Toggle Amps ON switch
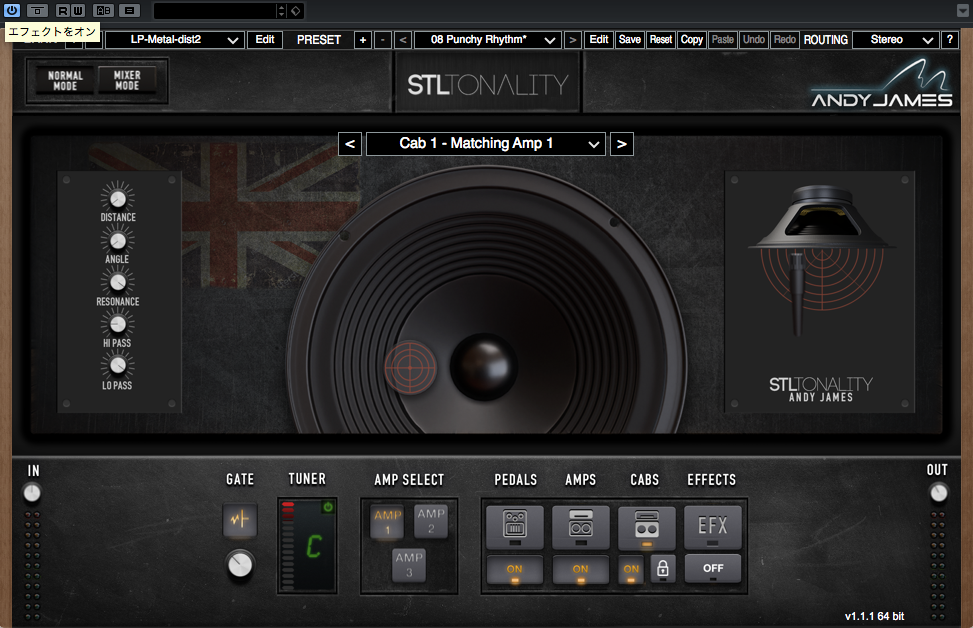 pos(581,570)
